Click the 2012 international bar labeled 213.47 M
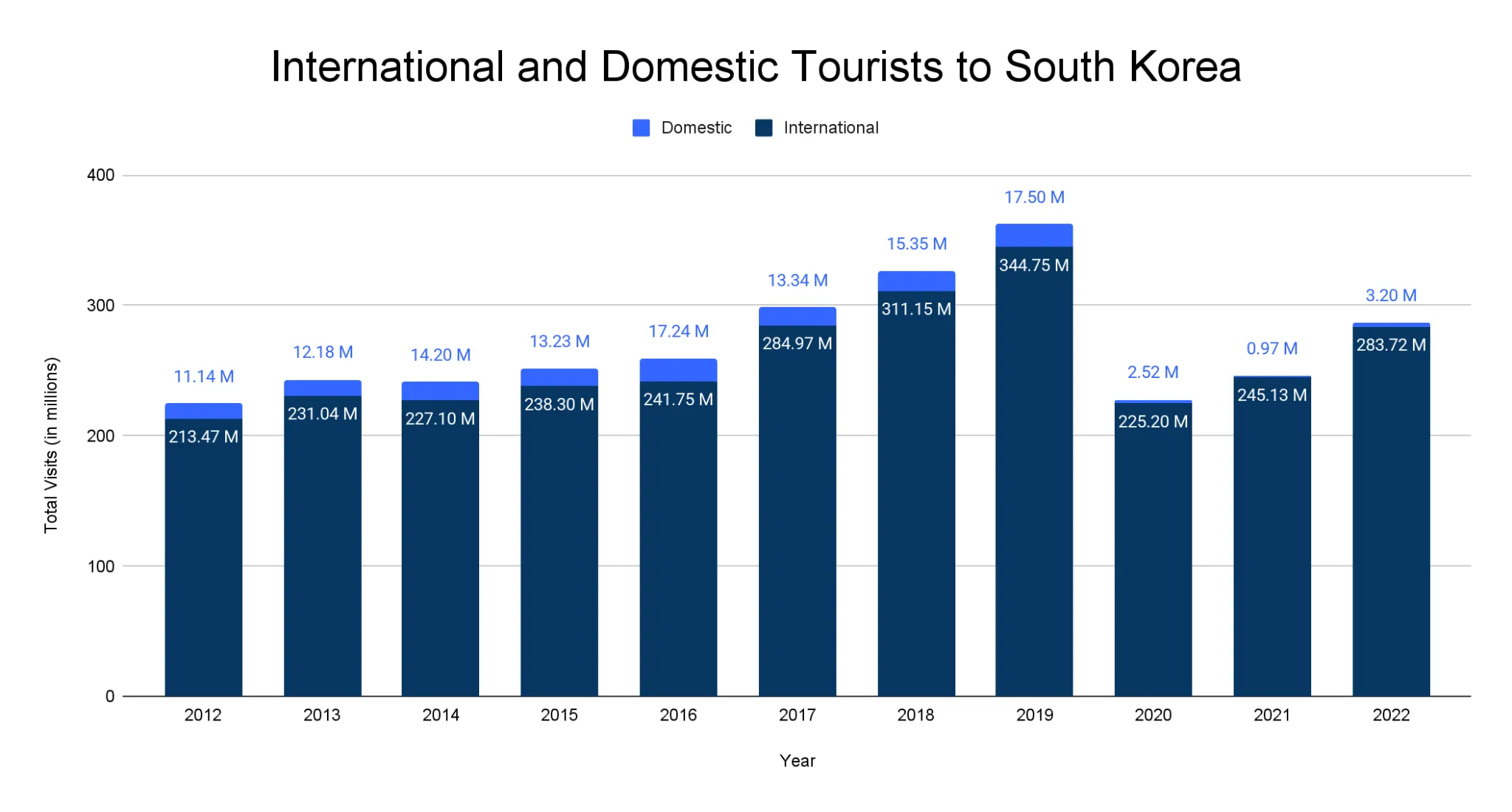 coord(204,557)
